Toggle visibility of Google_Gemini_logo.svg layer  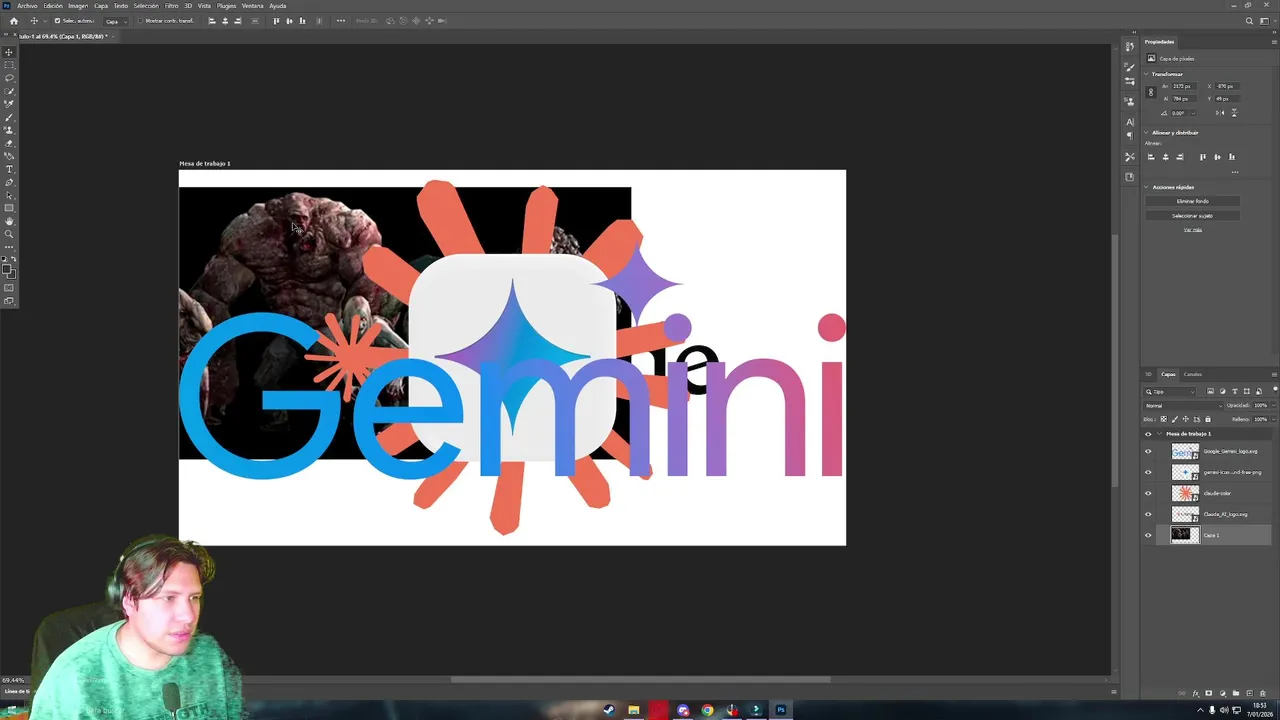click(1148, 451)
